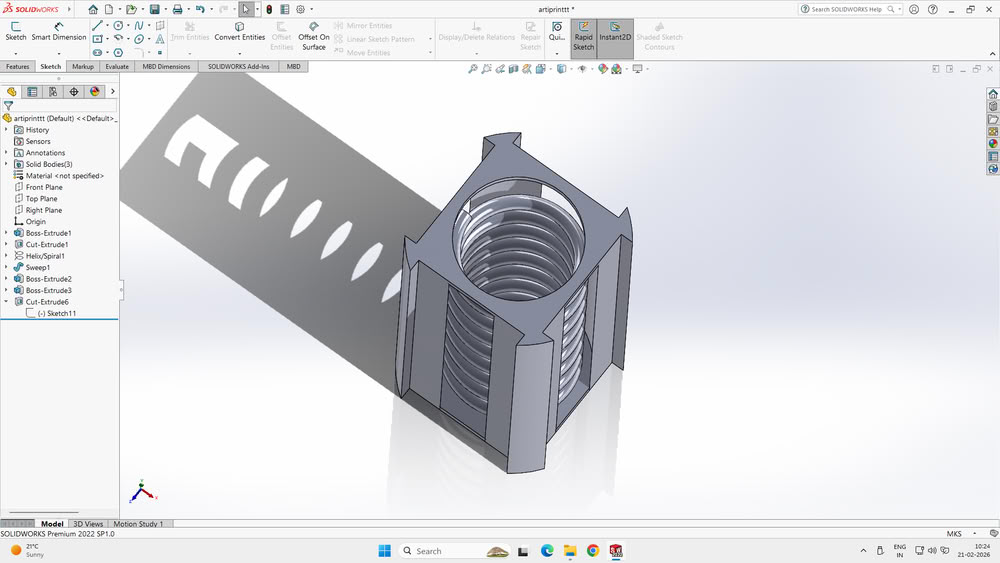
Task: Undo the last action with the Undo icon
Action: (x=200, y=10)
